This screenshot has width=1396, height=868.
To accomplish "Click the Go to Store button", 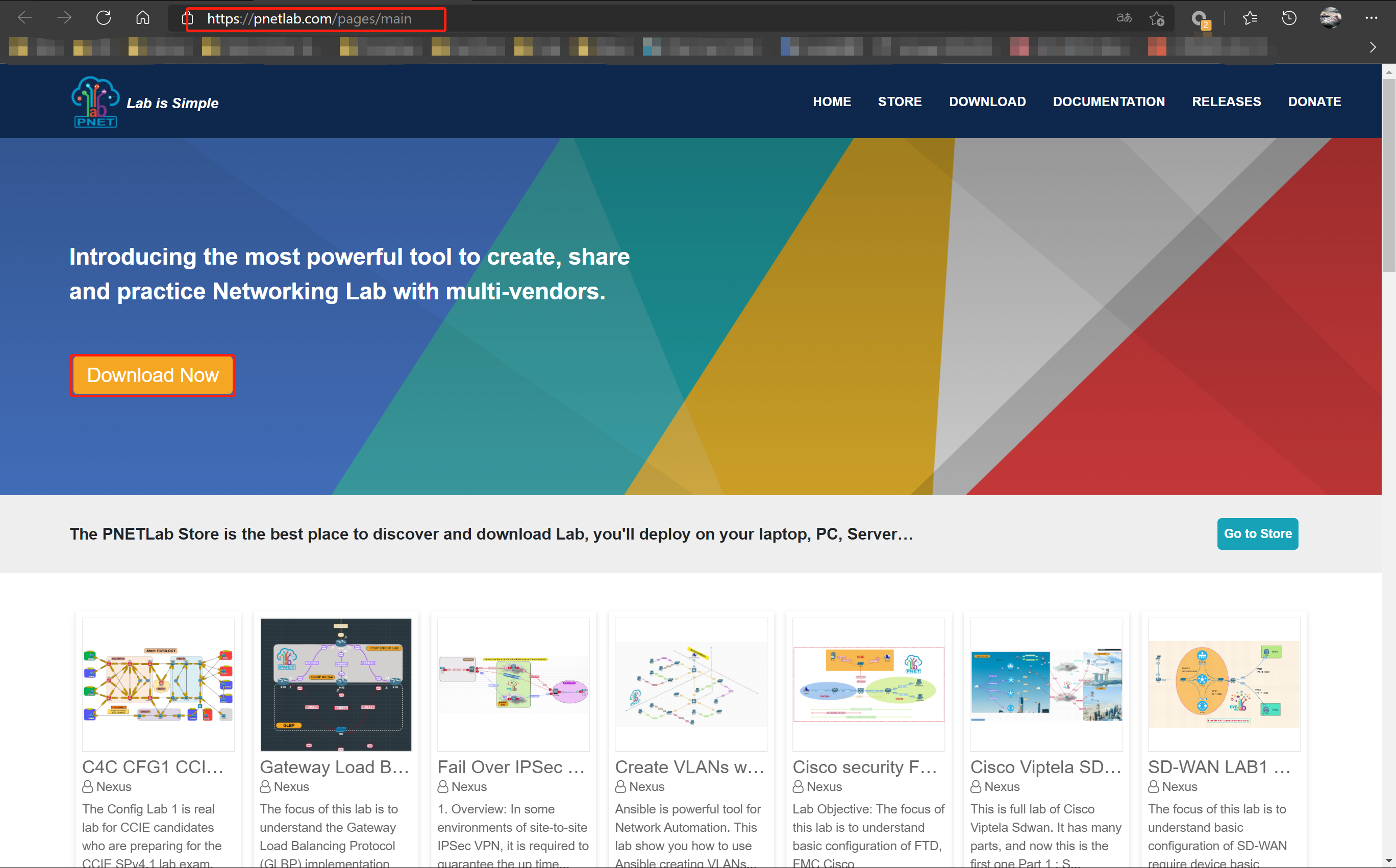I will (1257, 534).
